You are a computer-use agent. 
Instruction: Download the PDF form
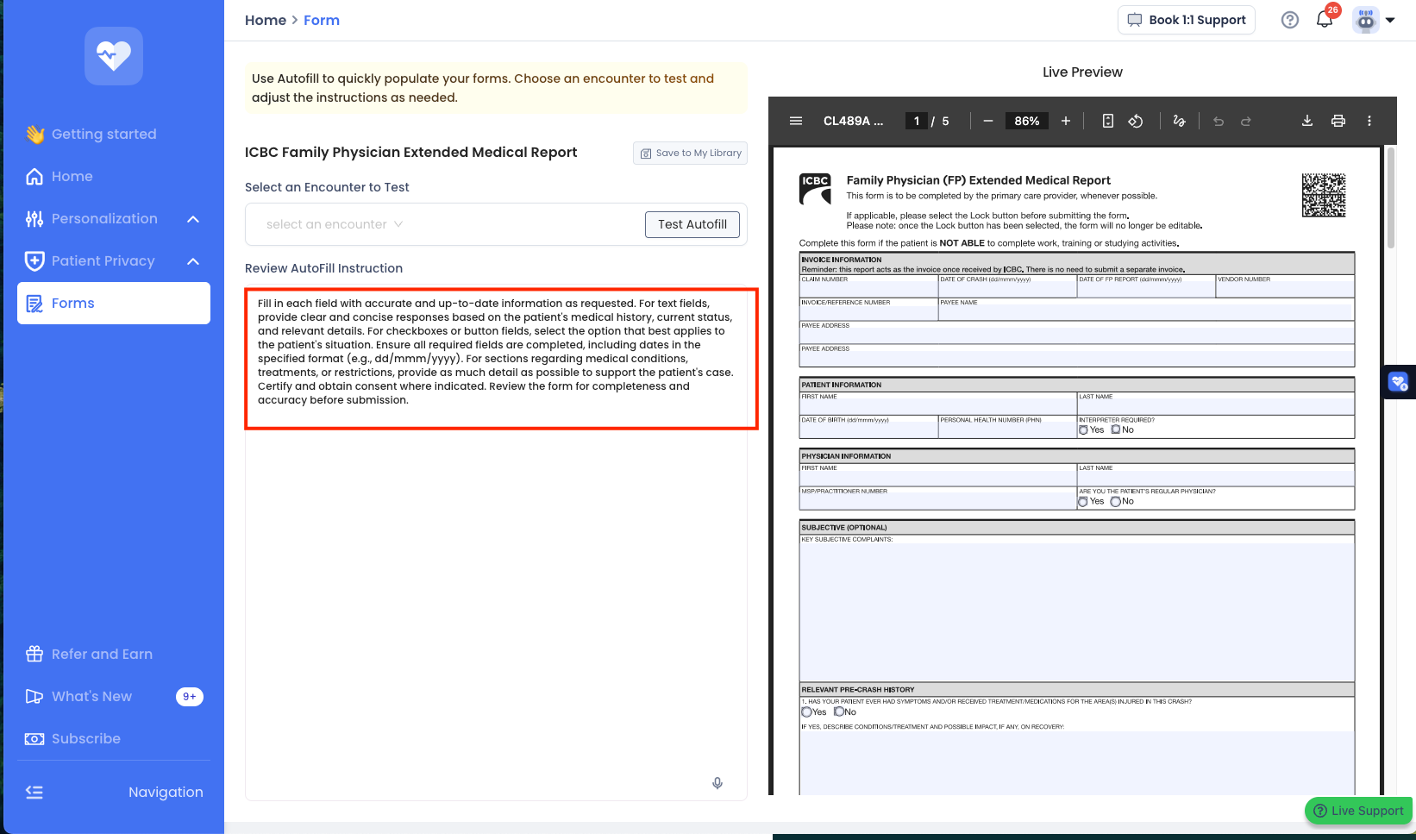click(1307, 121)
